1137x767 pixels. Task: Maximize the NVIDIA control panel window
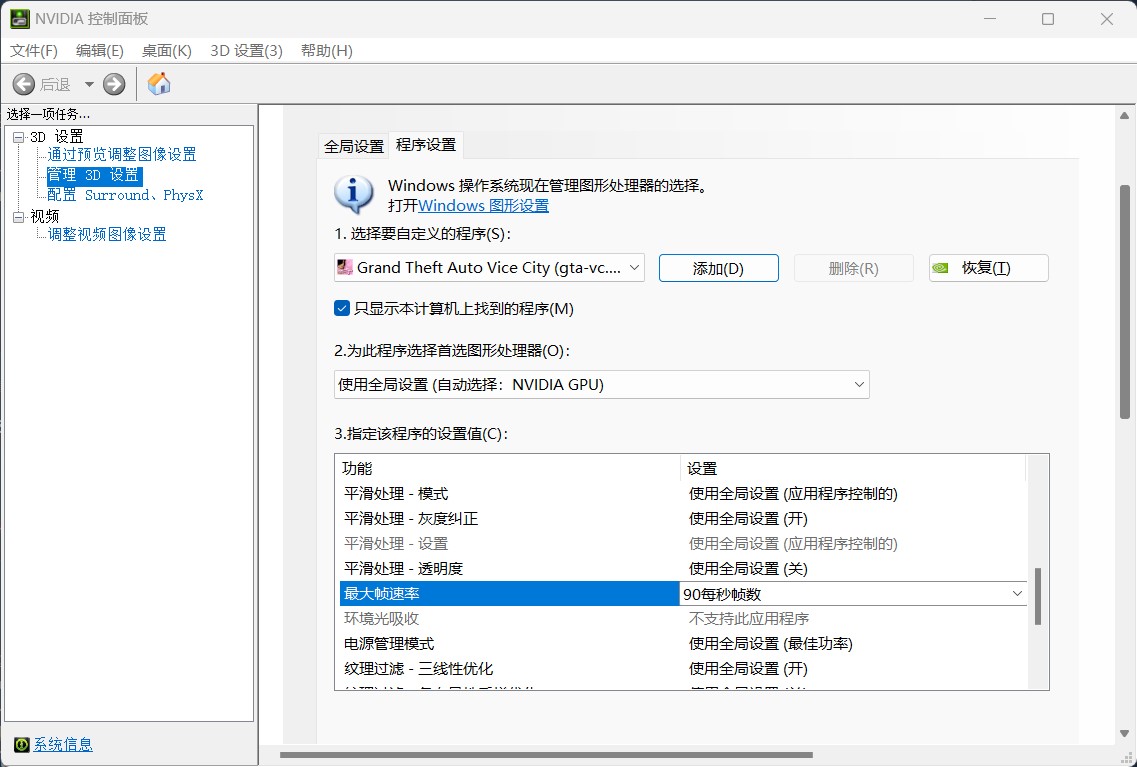(x=1048, y=19)
